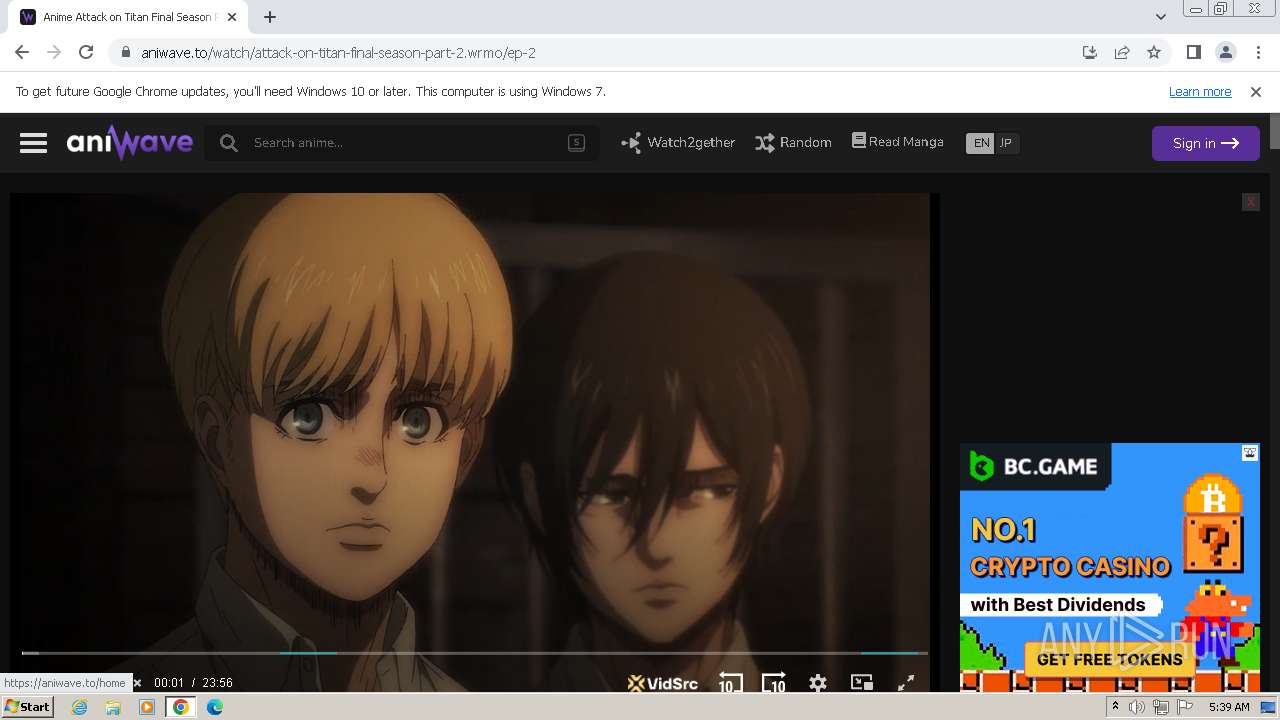The height and width of the screenshot is (720, 1280).
Task: Click the video frame to pause
Action: 470,420
